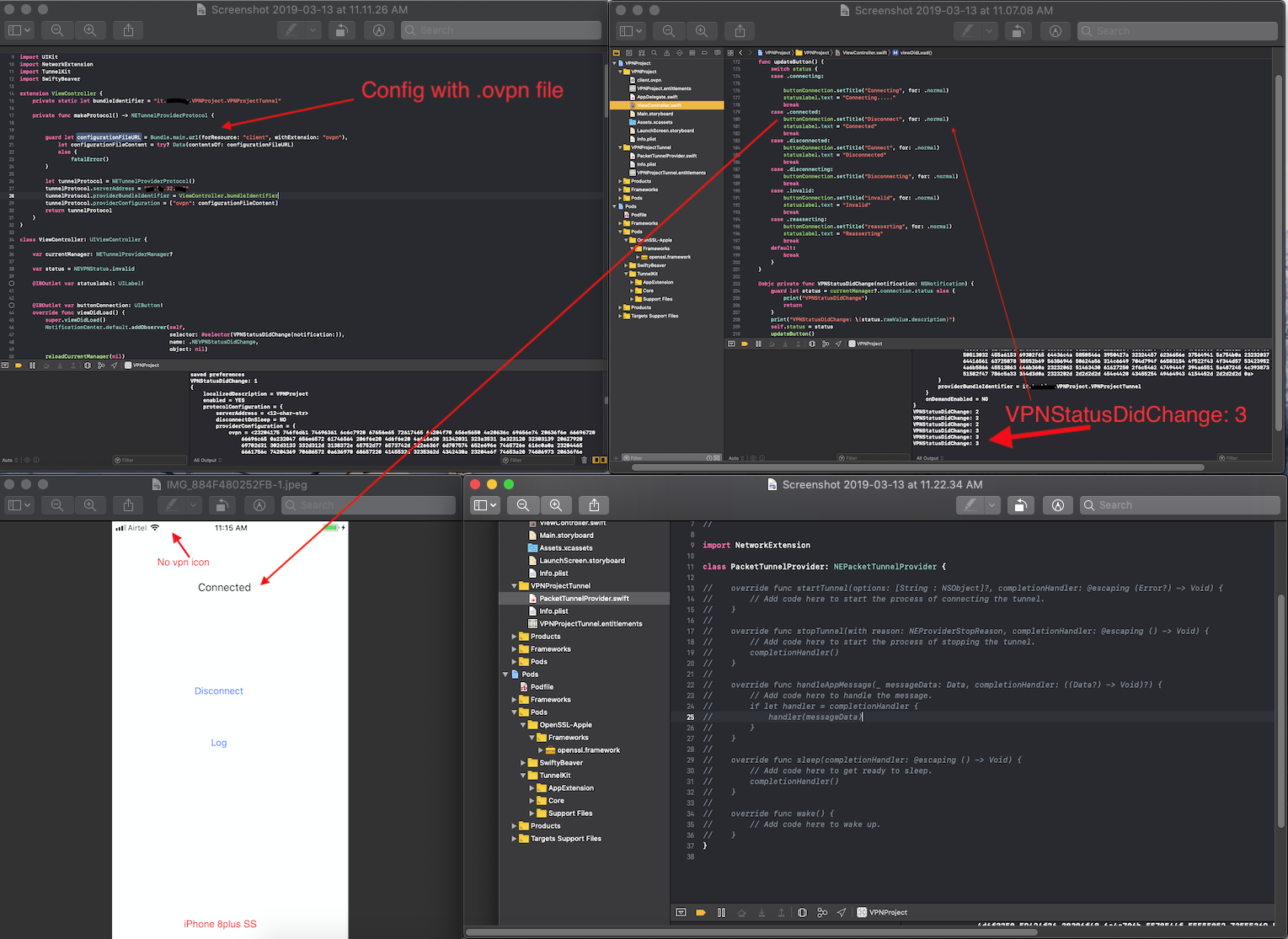1288x939 pixels.
Task: Zoom in on the IMG_884F480252FB-1.jpeg window
Action: point(90,505)
